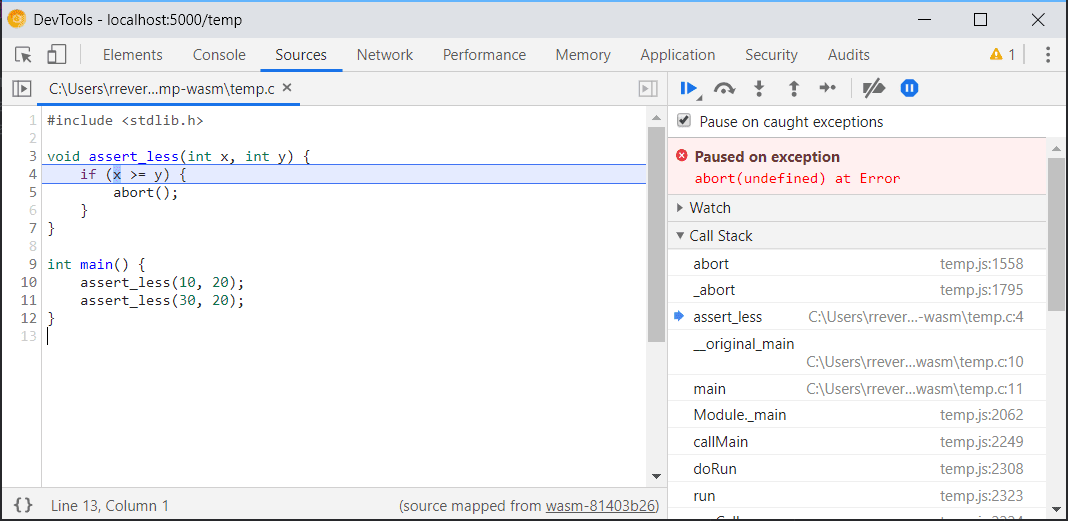Screen dimensions: 1068x521
Task: Collapse the Call Stack section
Action: pos(720,236)
